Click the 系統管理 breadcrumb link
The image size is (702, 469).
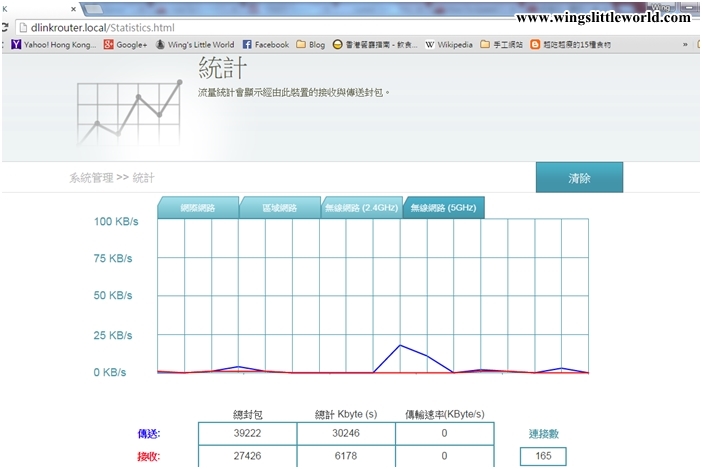(90, 177)
